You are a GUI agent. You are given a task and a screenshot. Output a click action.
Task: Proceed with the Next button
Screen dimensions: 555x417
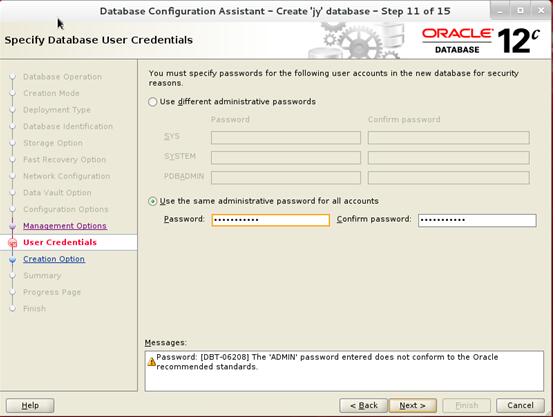[x=412, y=405]
